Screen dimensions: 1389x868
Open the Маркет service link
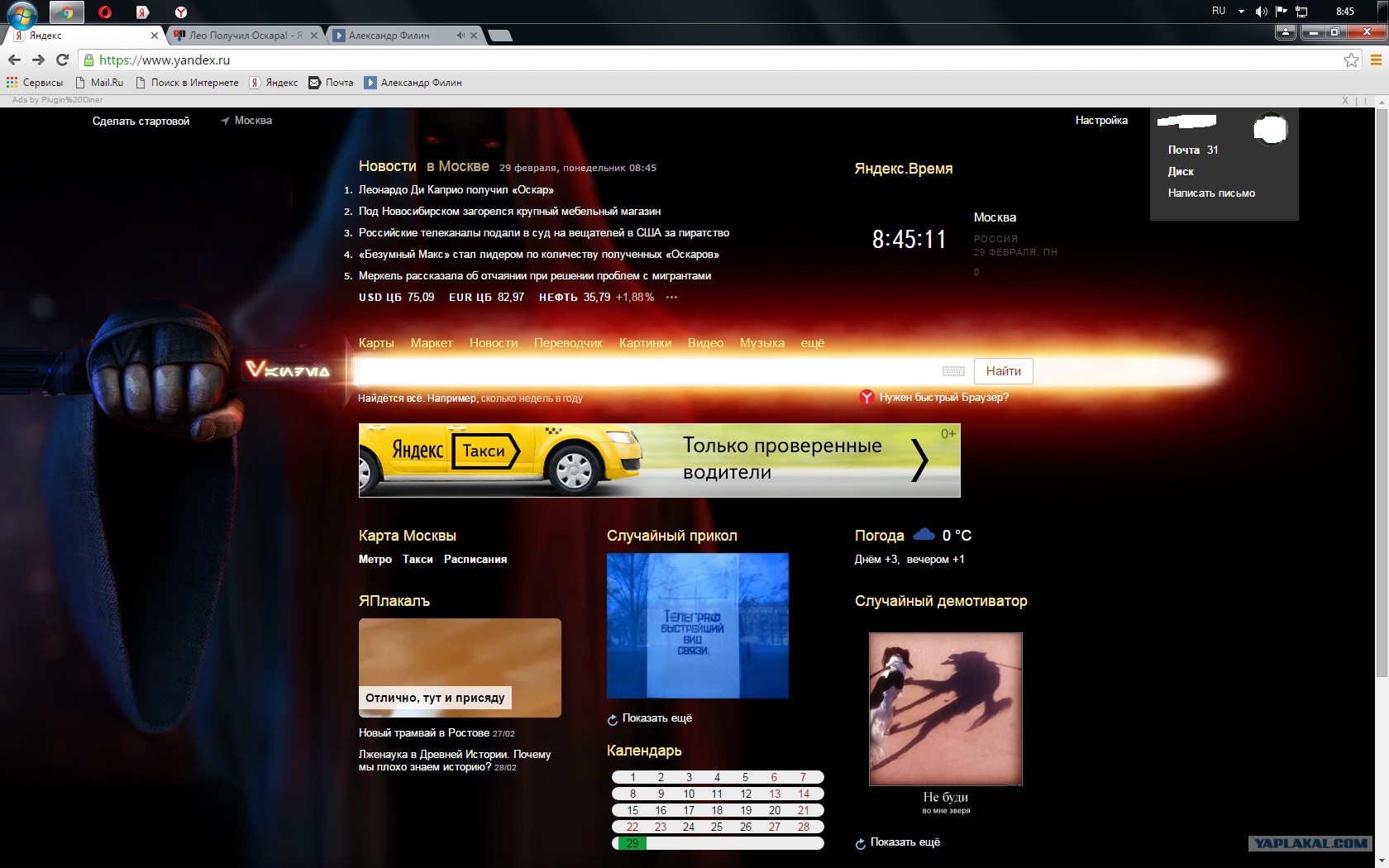432,343
